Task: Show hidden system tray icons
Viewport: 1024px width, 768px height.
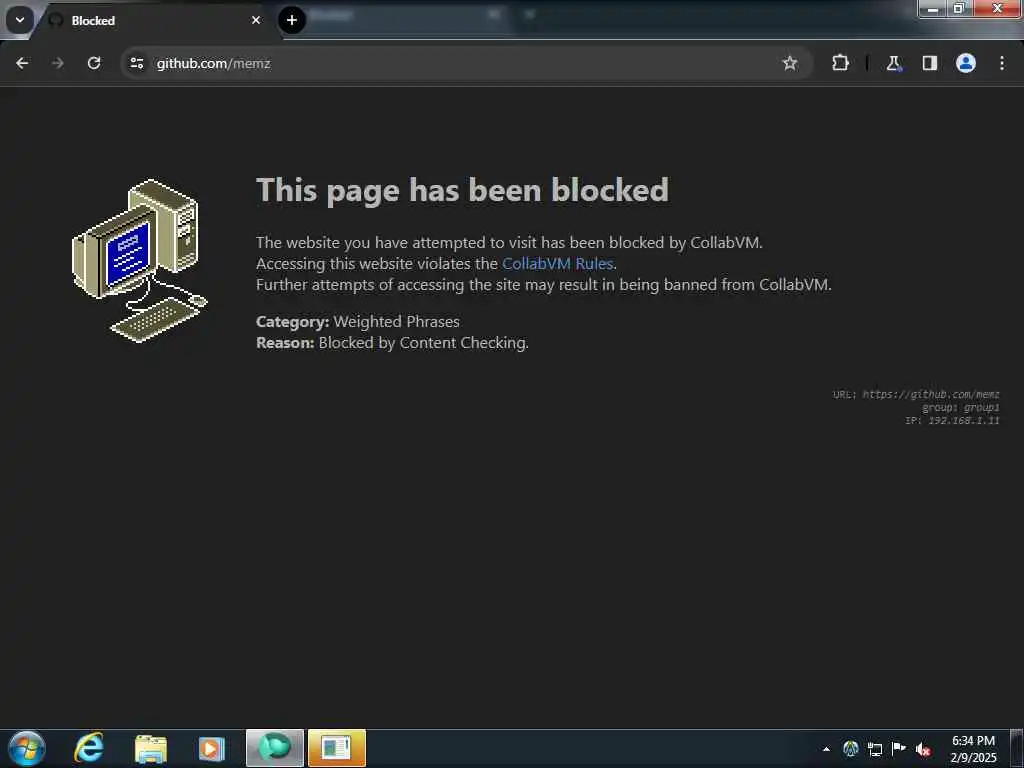Action: tap(826, 749)
